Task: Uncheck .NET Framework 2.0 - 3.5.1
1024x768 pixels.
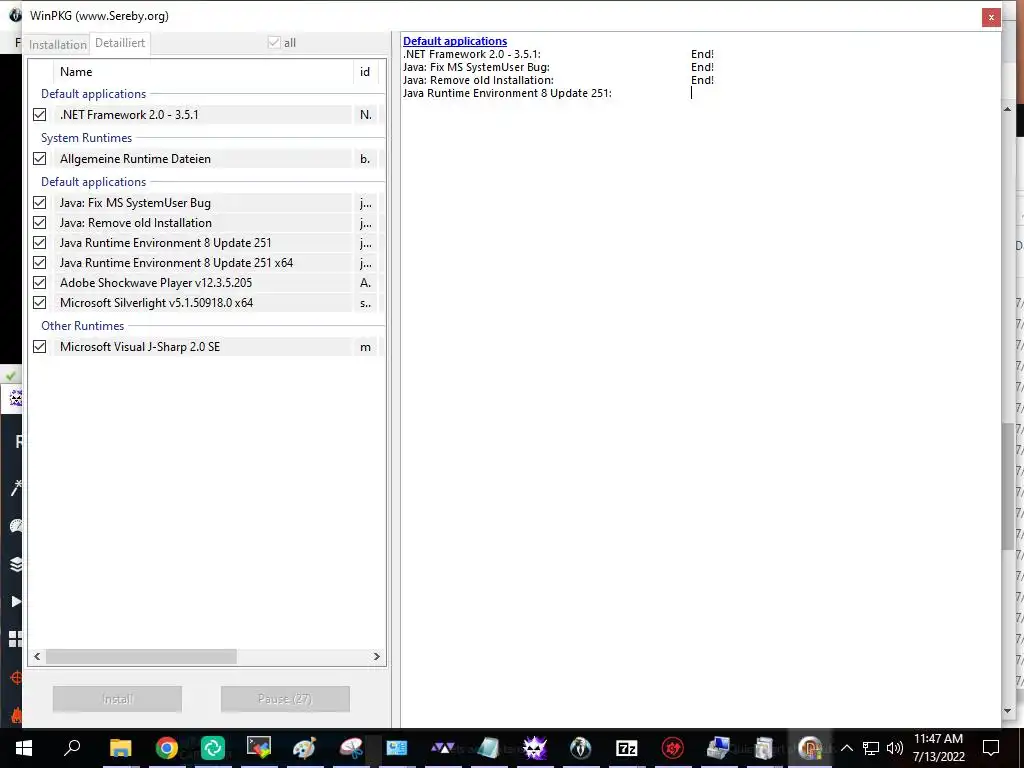Action: pos(40,114)
